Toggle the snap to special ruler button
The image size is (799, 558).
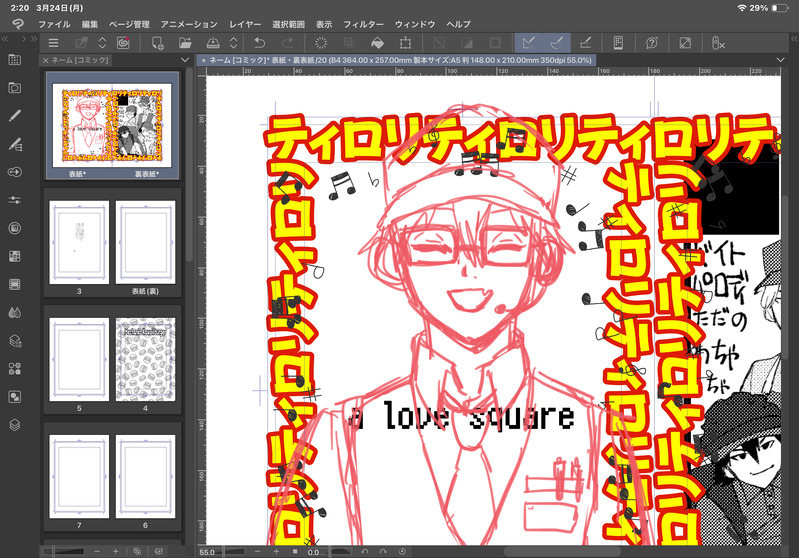tap(556, 43)
